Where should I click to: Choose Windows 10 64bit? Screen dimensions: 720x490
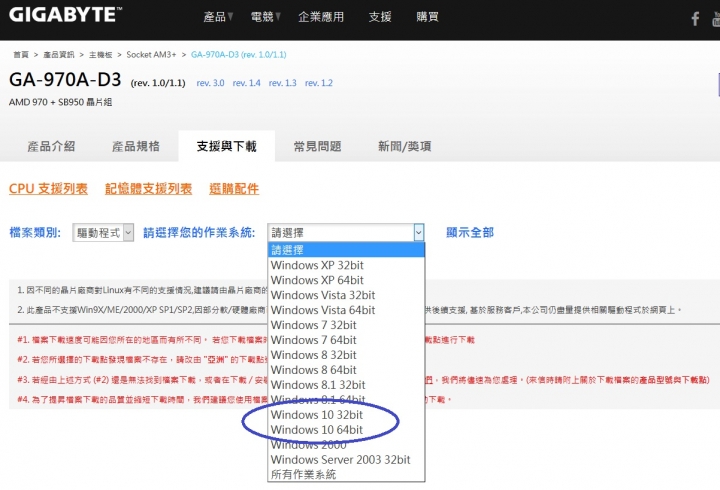tap(346, 430)
